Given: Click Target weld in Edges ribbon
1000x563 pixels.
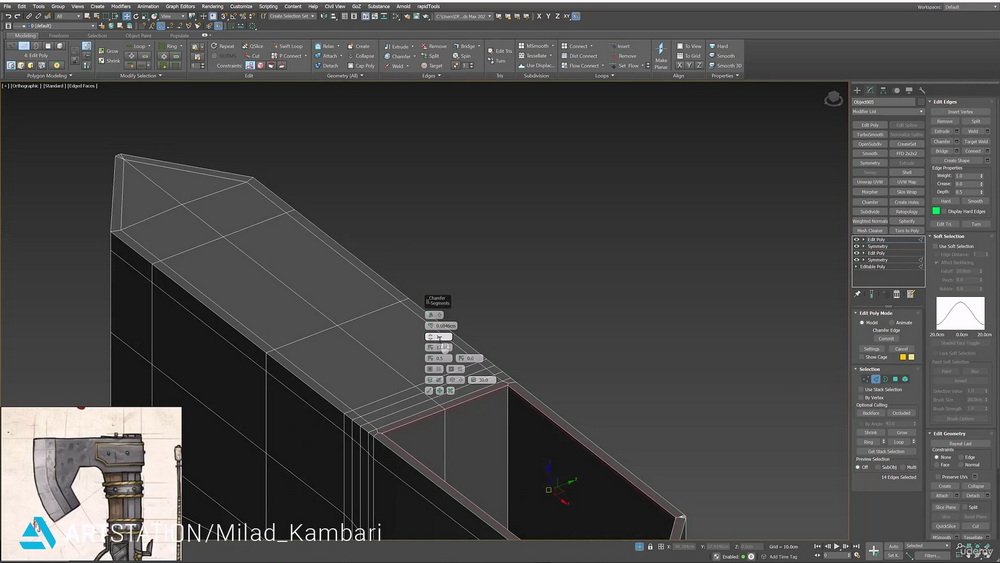Looking at the screenshot, I should 432,66.
